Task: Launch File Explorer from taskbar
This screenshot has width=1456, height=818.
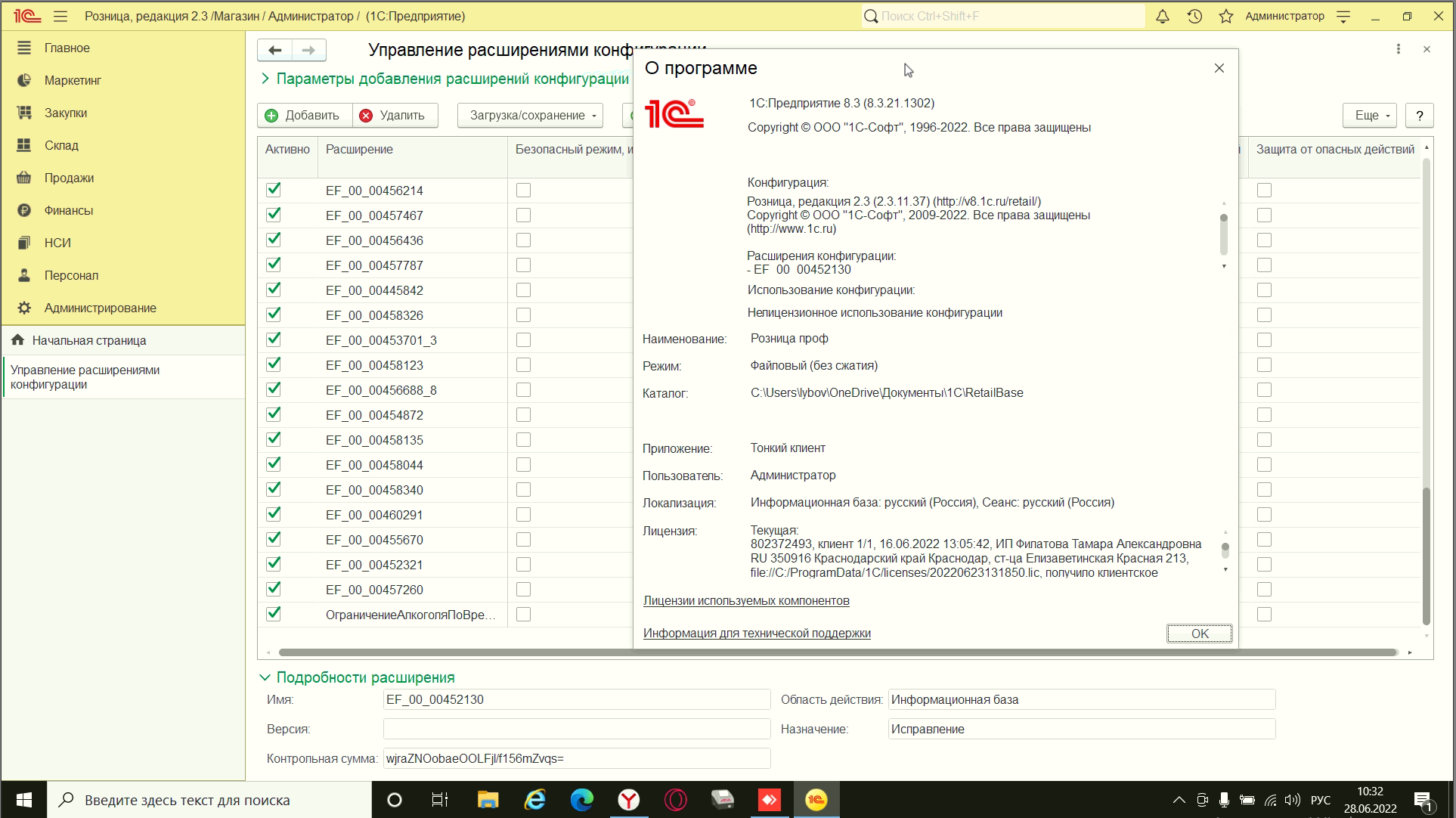Action: coord(488,800)
